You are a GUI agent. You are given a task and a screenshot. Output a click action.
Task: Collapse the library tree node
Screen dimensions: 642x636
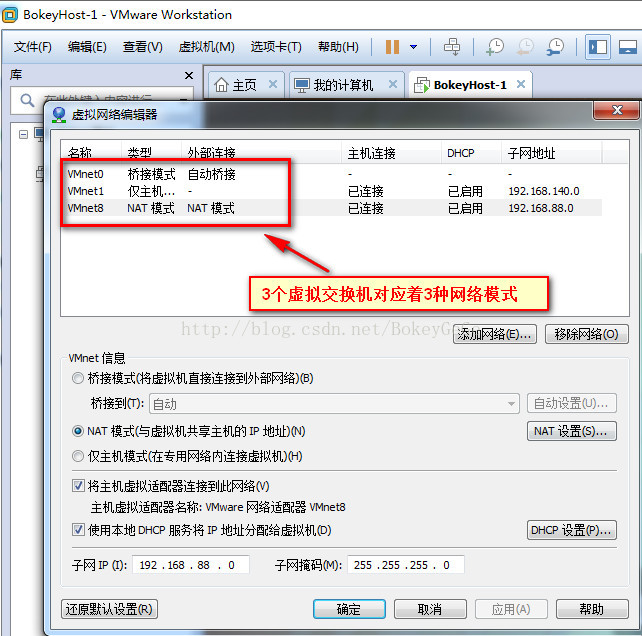coord(23,134)
